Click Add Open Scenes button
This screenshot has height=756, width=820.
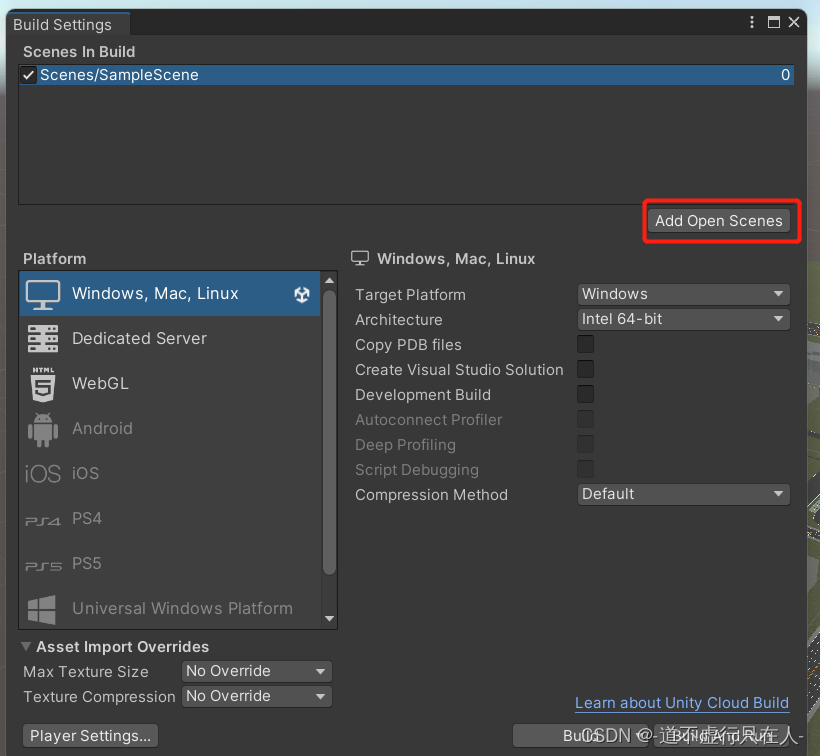719,221
